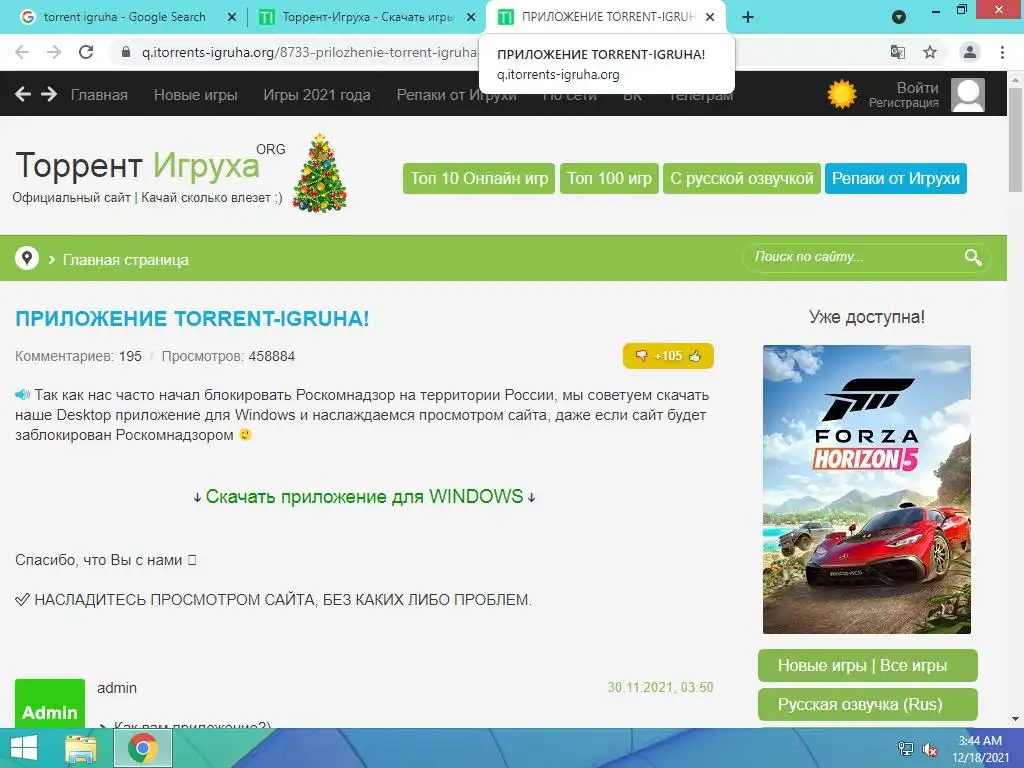Open tab search dropdown in title bar
Image resolution: width=1024 pixels, height=768 pixels.
click(x=899, y=17)
